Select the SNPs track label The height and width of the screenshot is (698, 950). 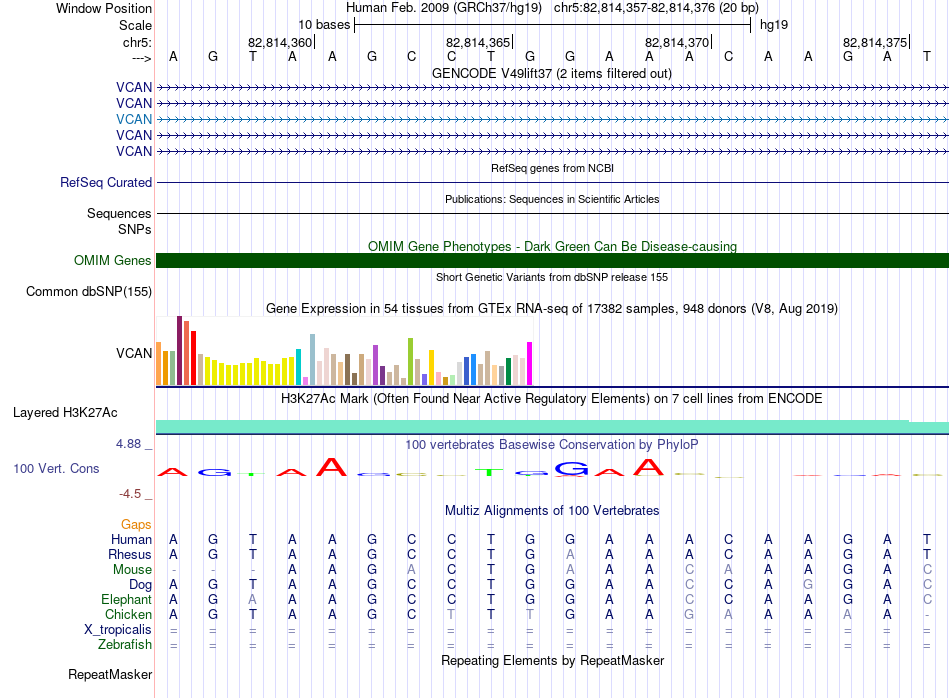click(x=135, y=230)
